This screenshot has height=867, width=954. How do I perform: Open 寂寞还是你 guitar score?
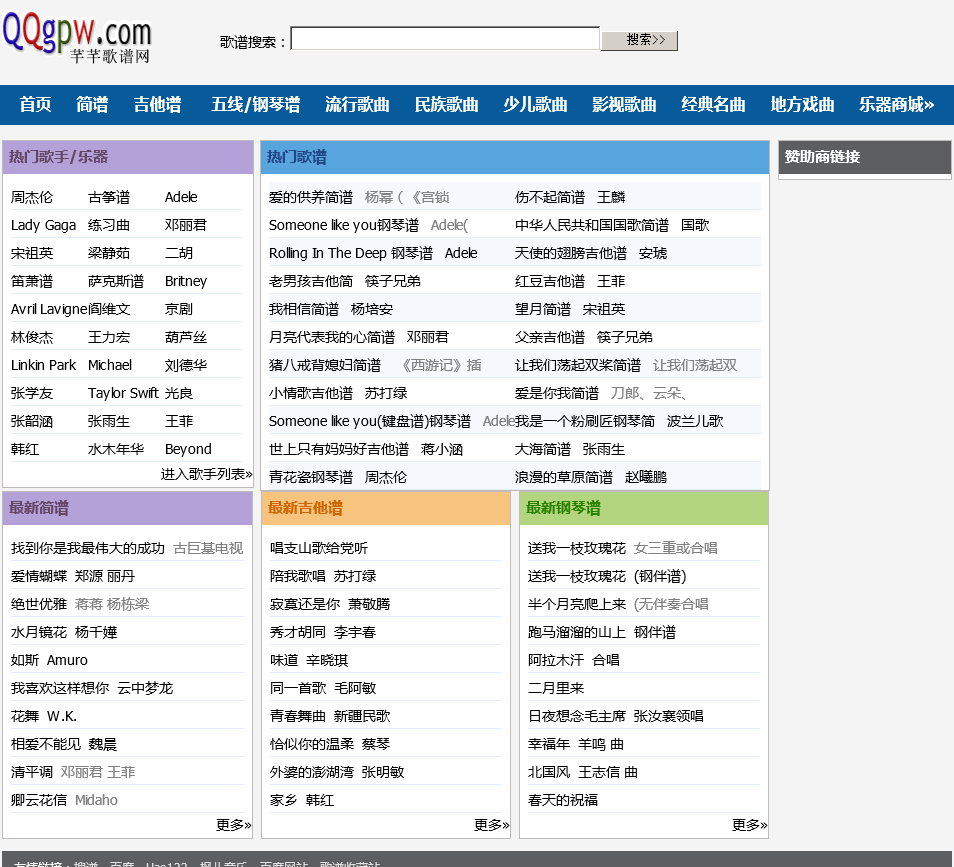click(x=305, y=604)
